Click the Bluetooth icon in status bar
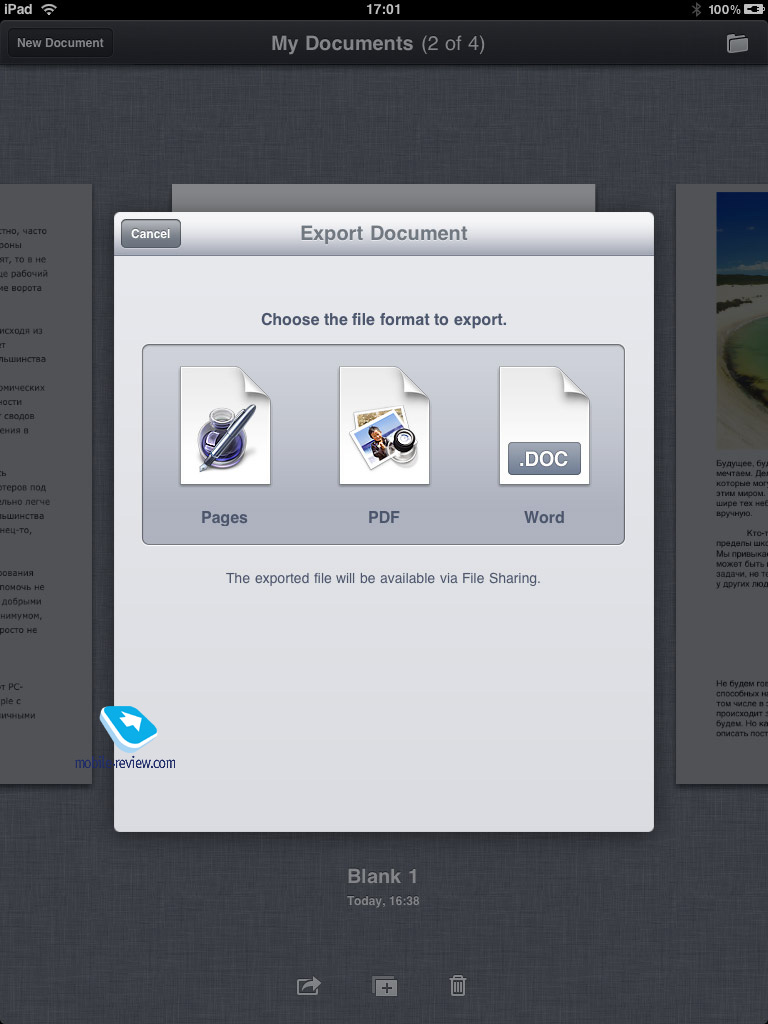This screenshot has width=768, height=1024. (x=697, y=9)
